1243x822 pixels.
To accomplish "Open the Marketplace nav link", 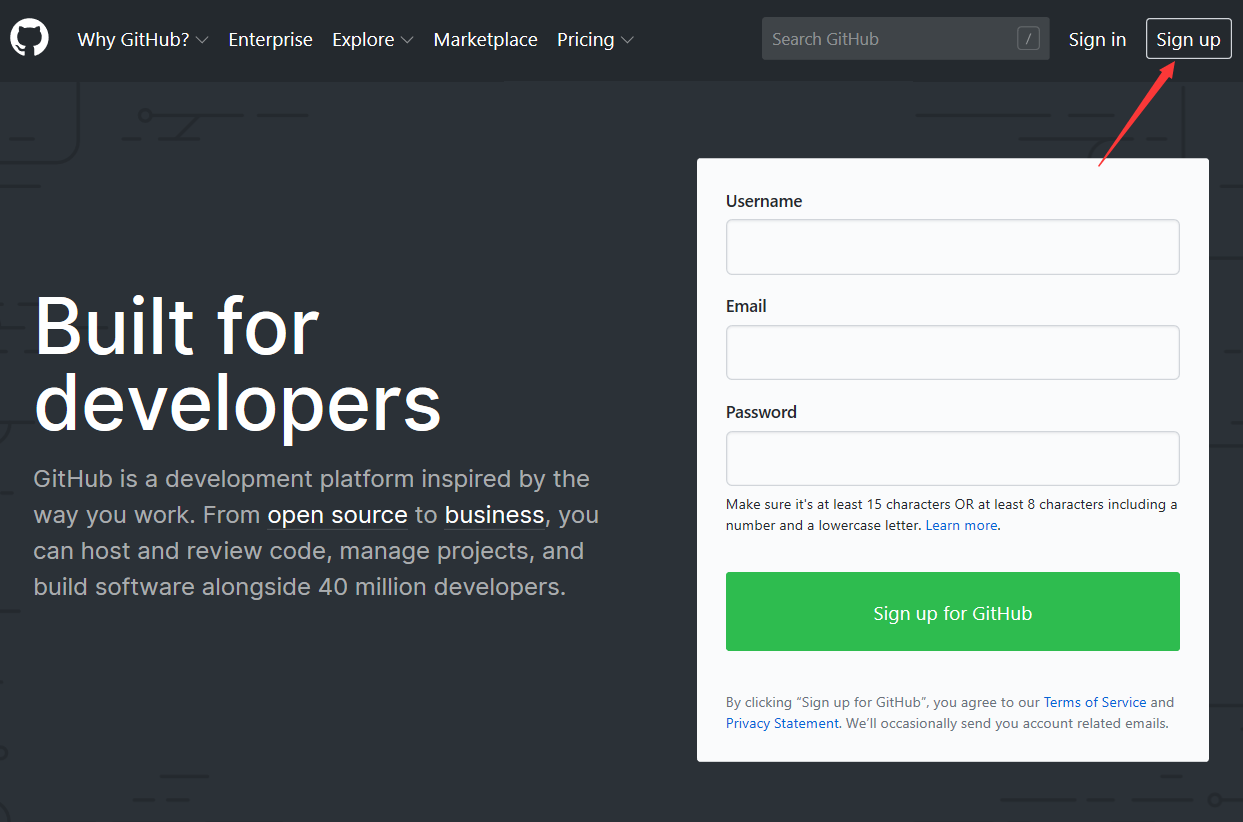I will click(485, 40).
